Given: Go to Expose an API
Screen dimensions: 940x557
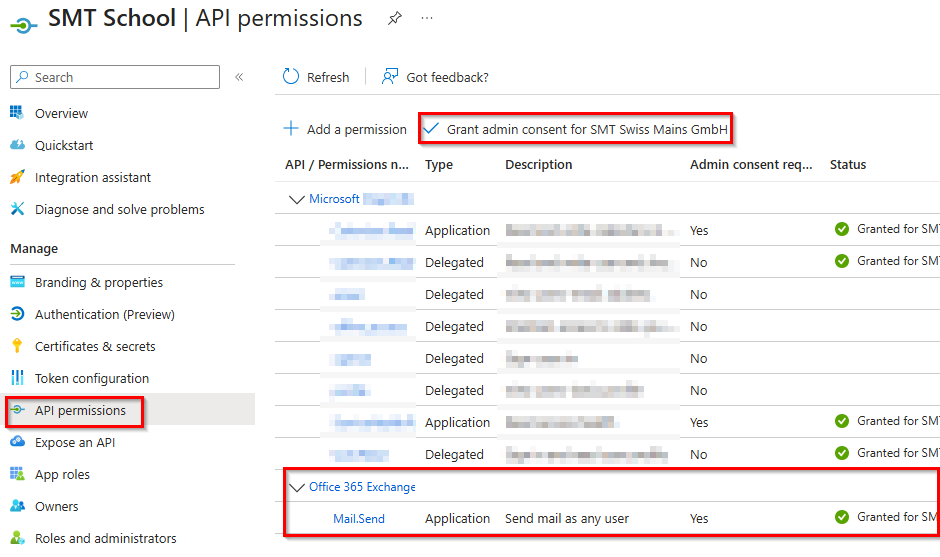Looking at the screenshot, I should [x=75, y=442].
